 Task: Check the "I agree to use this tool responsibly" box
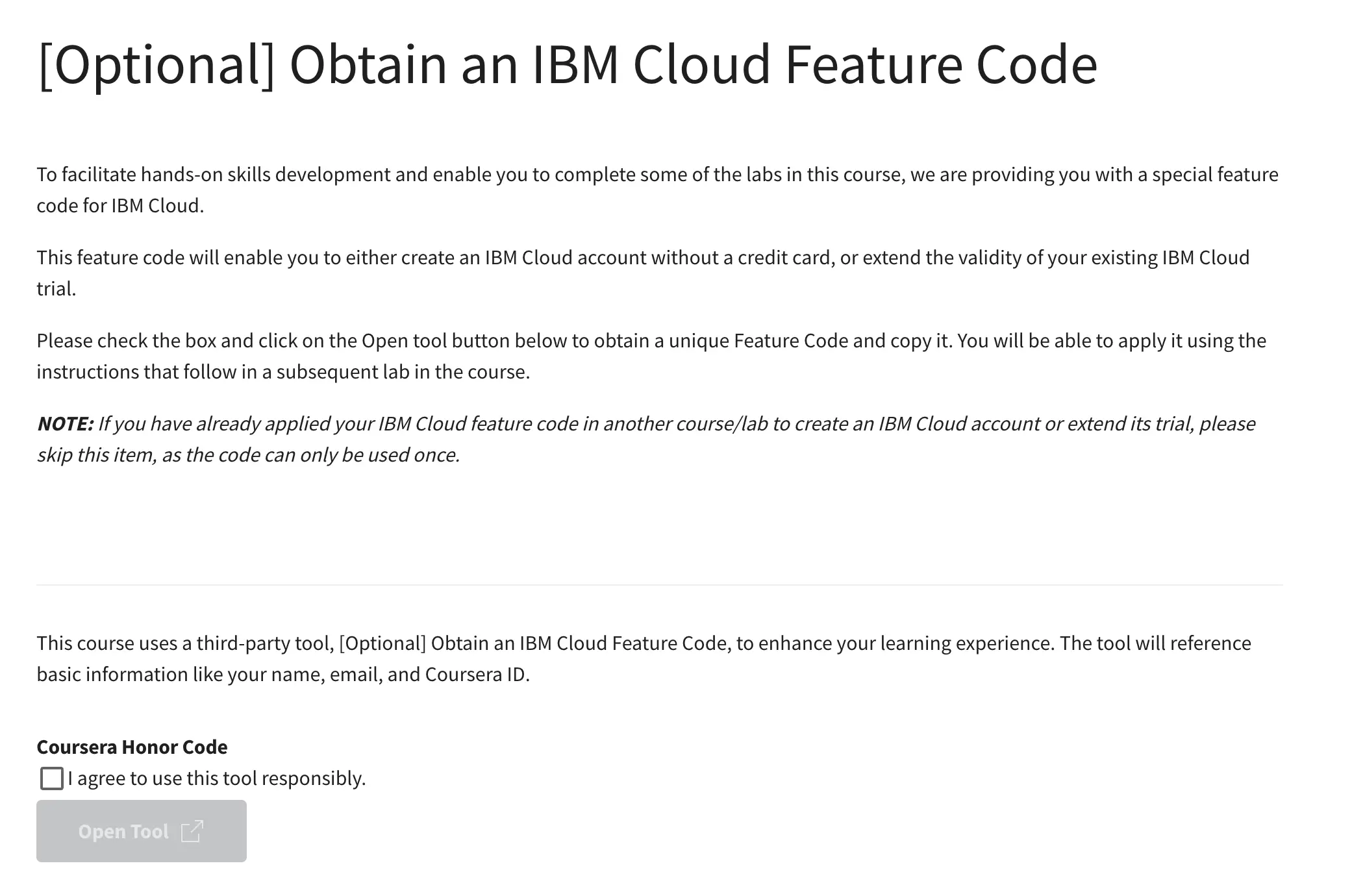tap(52, 778)
